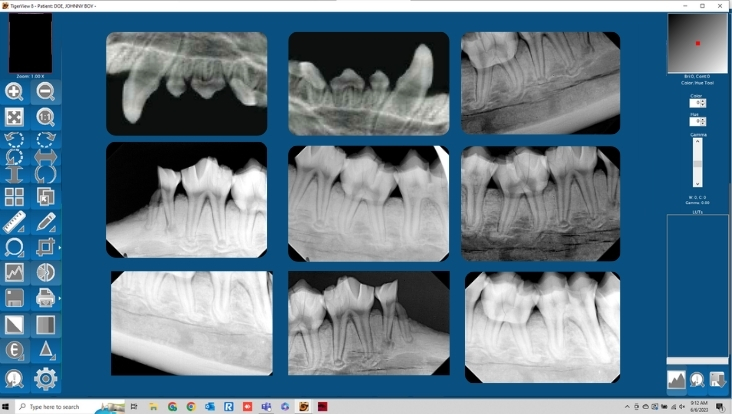Flip image vertically with I-beam arrow icon
The height and width of the screenshot is (414, 732).
tap(14, 175)
